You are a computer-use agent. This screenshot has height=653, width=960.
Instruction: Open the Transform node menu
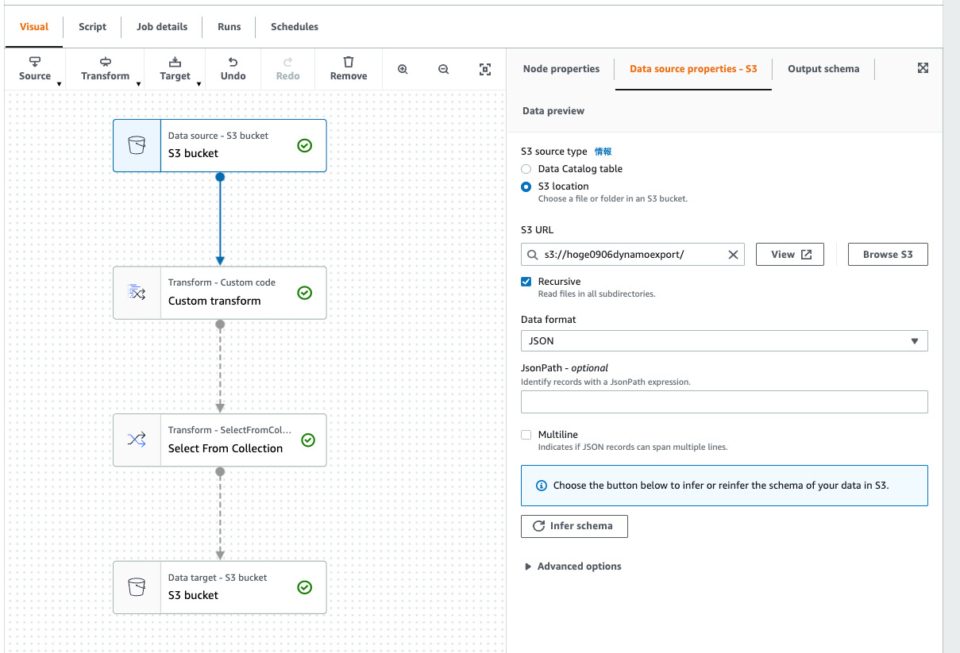(x=105, y=69)
